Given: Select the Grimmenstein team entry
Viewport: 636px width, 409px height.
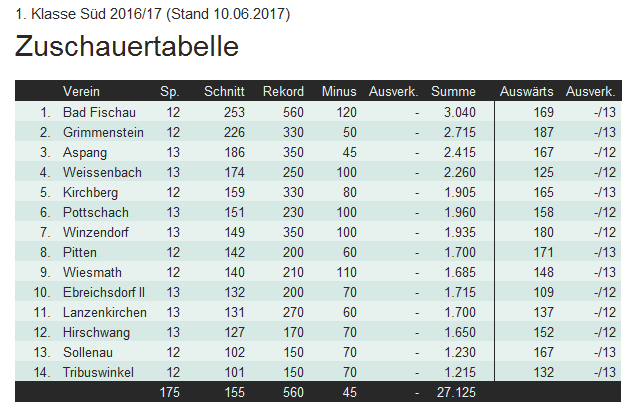Looking at the screenshot, I should click(102, 132).
